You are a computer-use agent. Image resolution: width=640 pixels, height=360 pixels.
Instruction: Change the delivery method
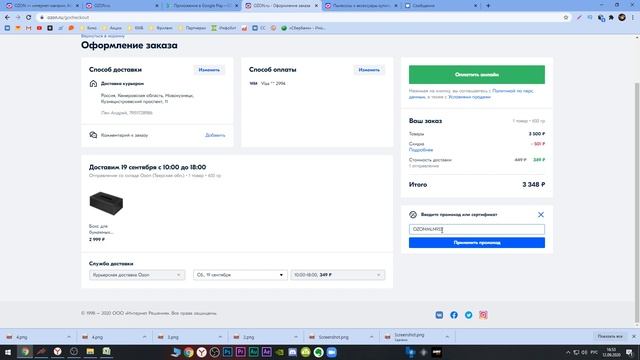(209, 70)
